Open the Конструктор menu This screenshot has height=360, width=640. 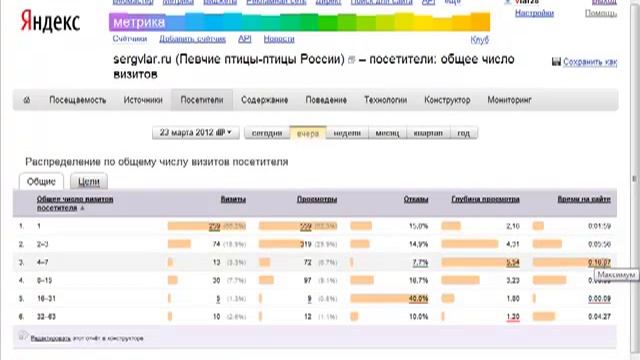click(x=447, y=100)
